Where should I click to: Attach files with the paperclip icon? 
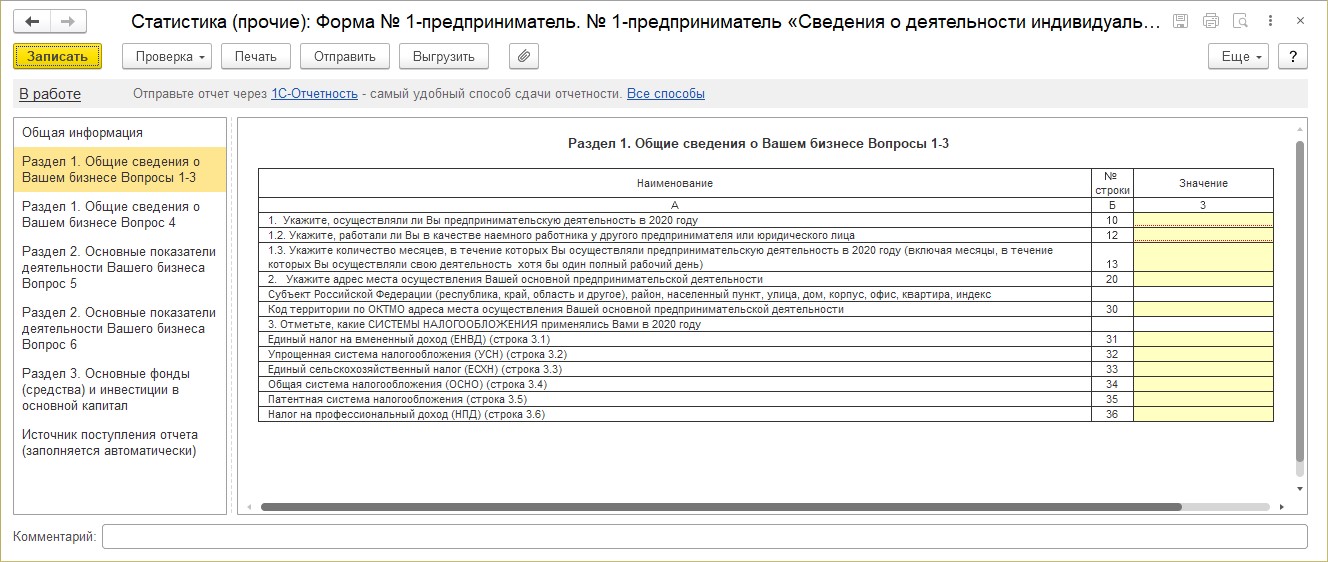[x=524, y=57]
